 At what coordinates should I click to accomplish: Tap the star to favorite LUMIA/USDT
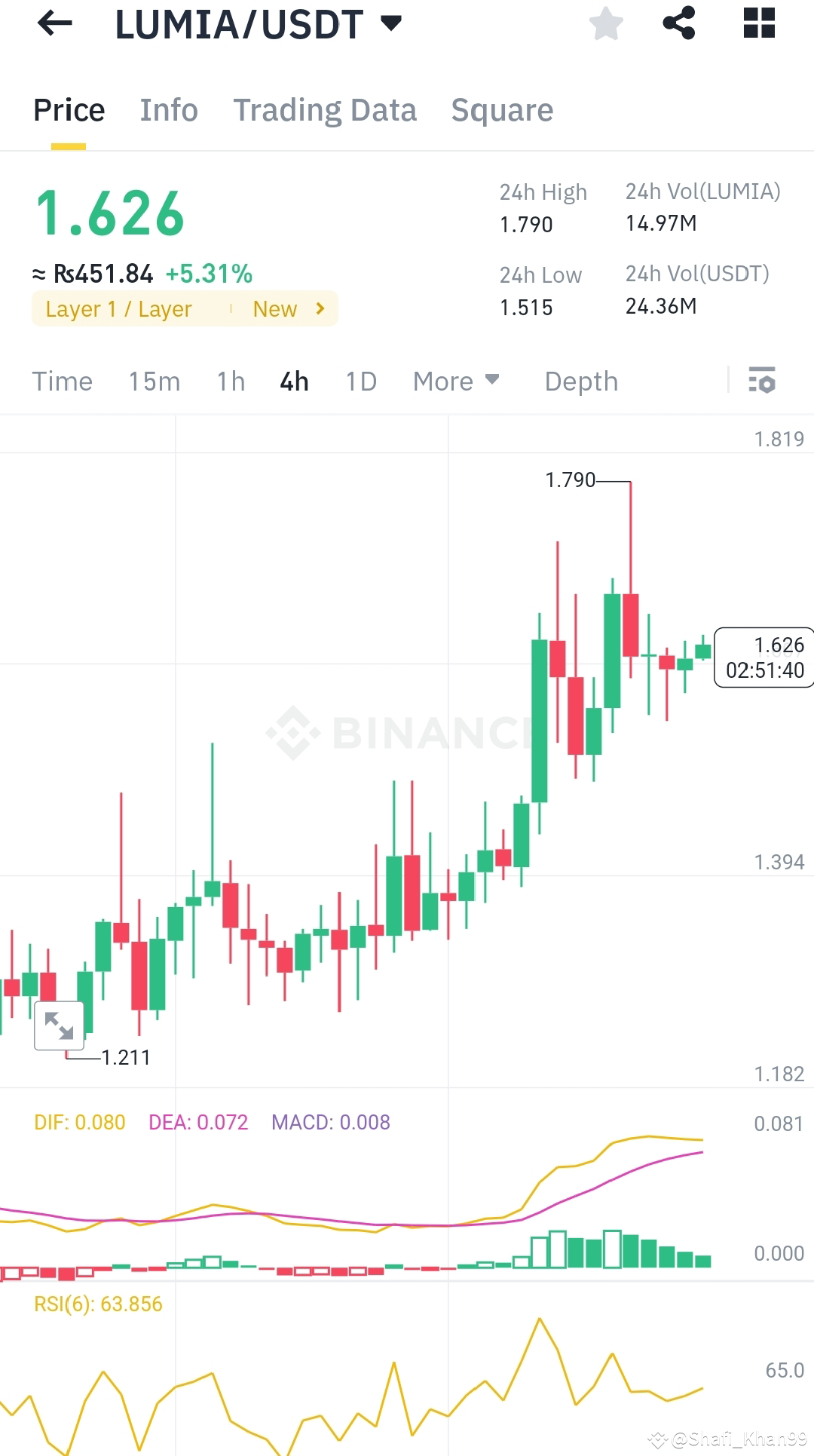point(605,23)
